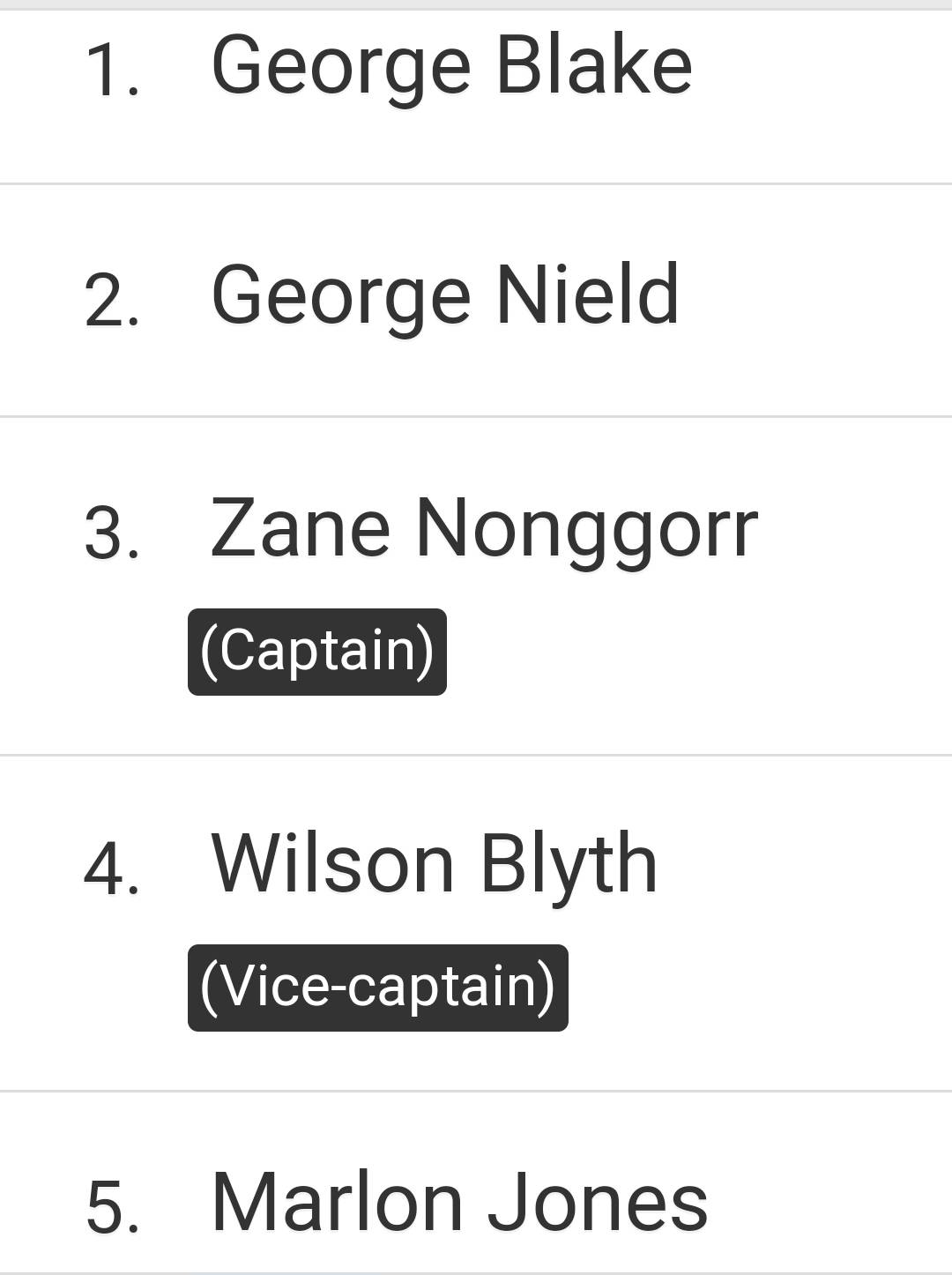The image size is (952, 1275).
Task: Click the Vice-captain badge
Action: [378, 988]
